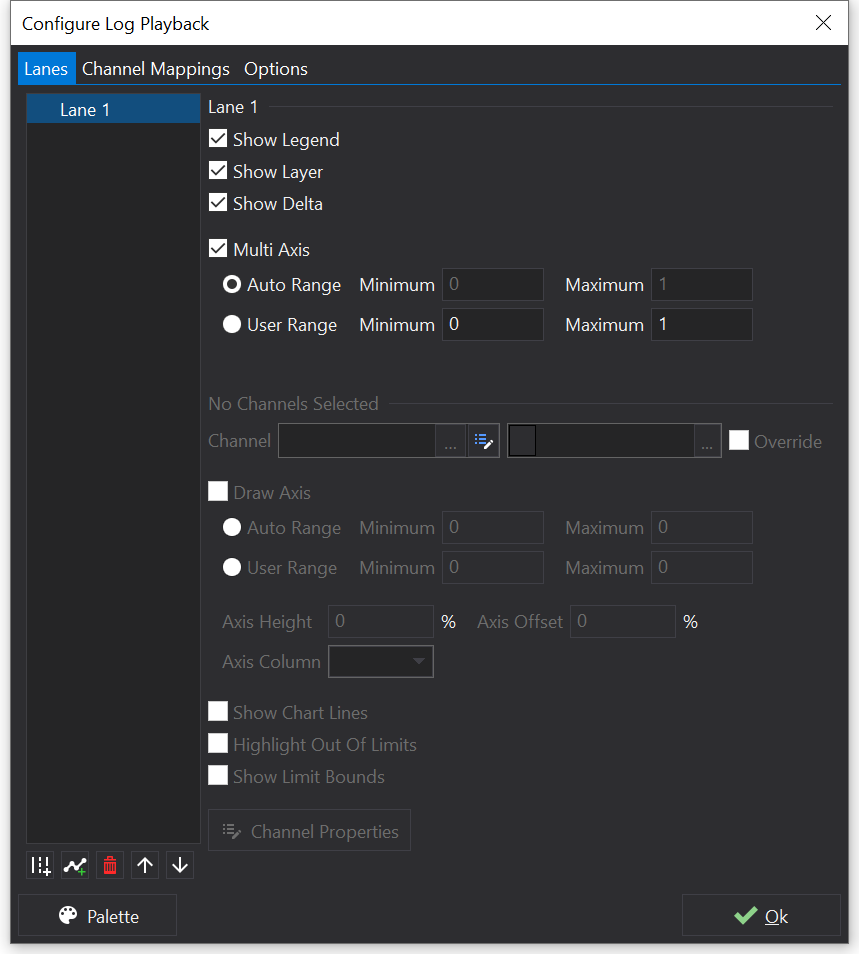The width and height of the screenshot is (859, 954).
Task: Move the lane up with the up arrow
Action: click(x=145, y=866)
